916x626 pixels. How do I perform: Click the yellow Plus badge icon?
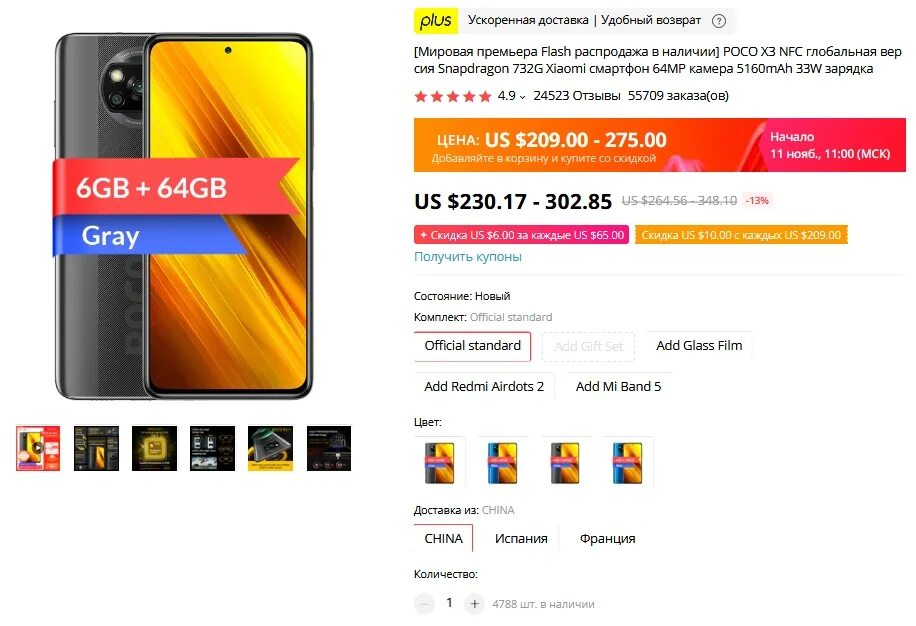coord(435,20)
